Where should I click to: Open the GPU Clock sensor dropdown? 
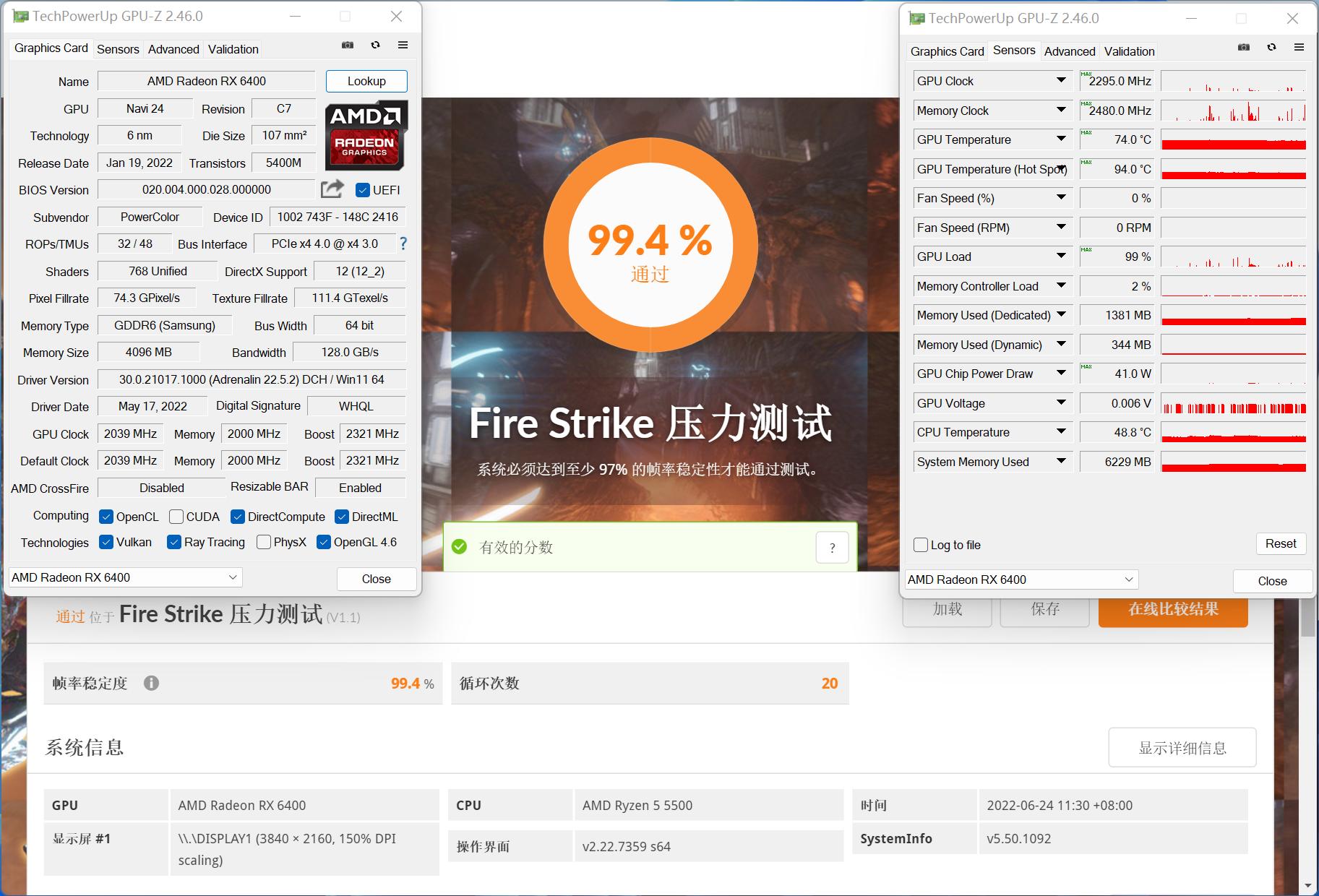click(1060, 80)
